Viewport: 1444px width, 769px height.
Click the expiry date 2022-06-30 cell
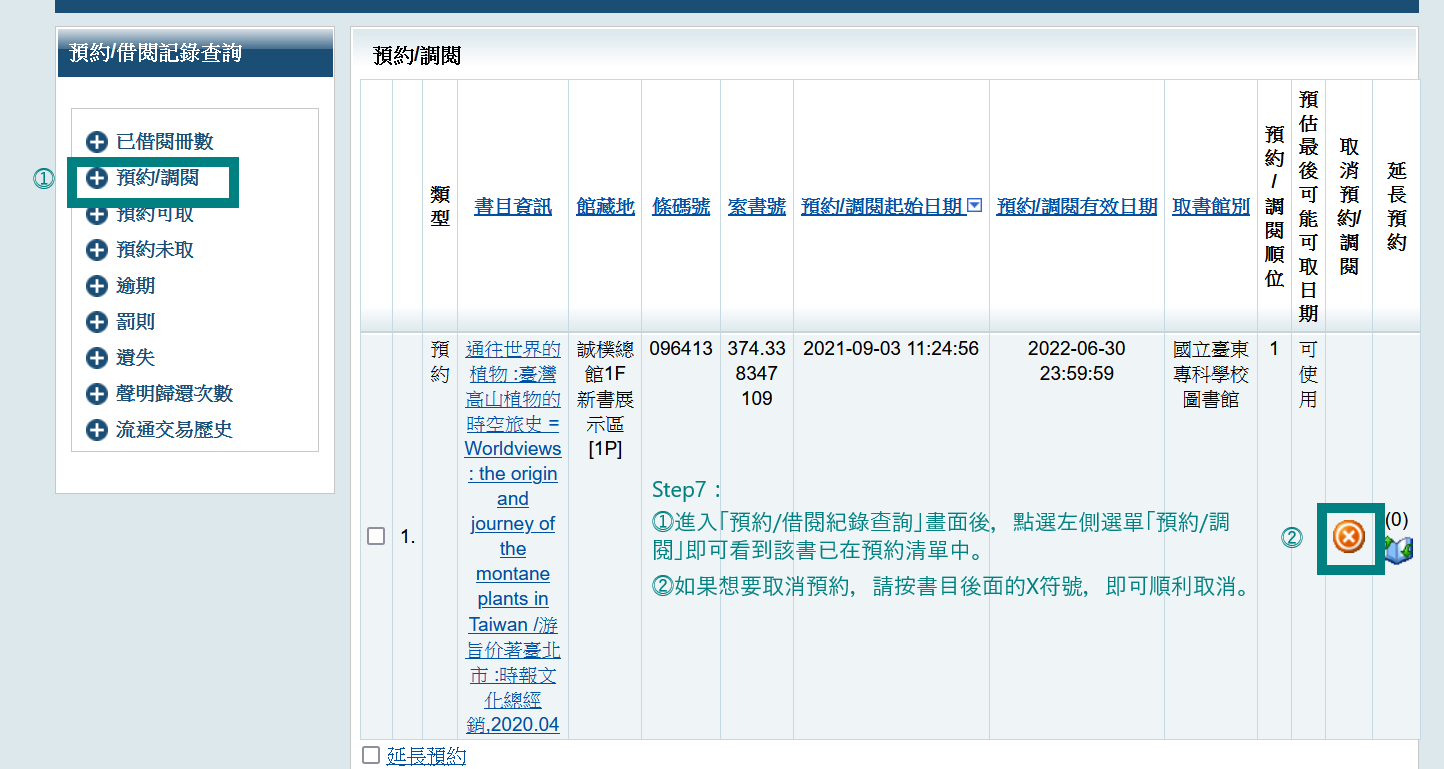pos(1077,361)
